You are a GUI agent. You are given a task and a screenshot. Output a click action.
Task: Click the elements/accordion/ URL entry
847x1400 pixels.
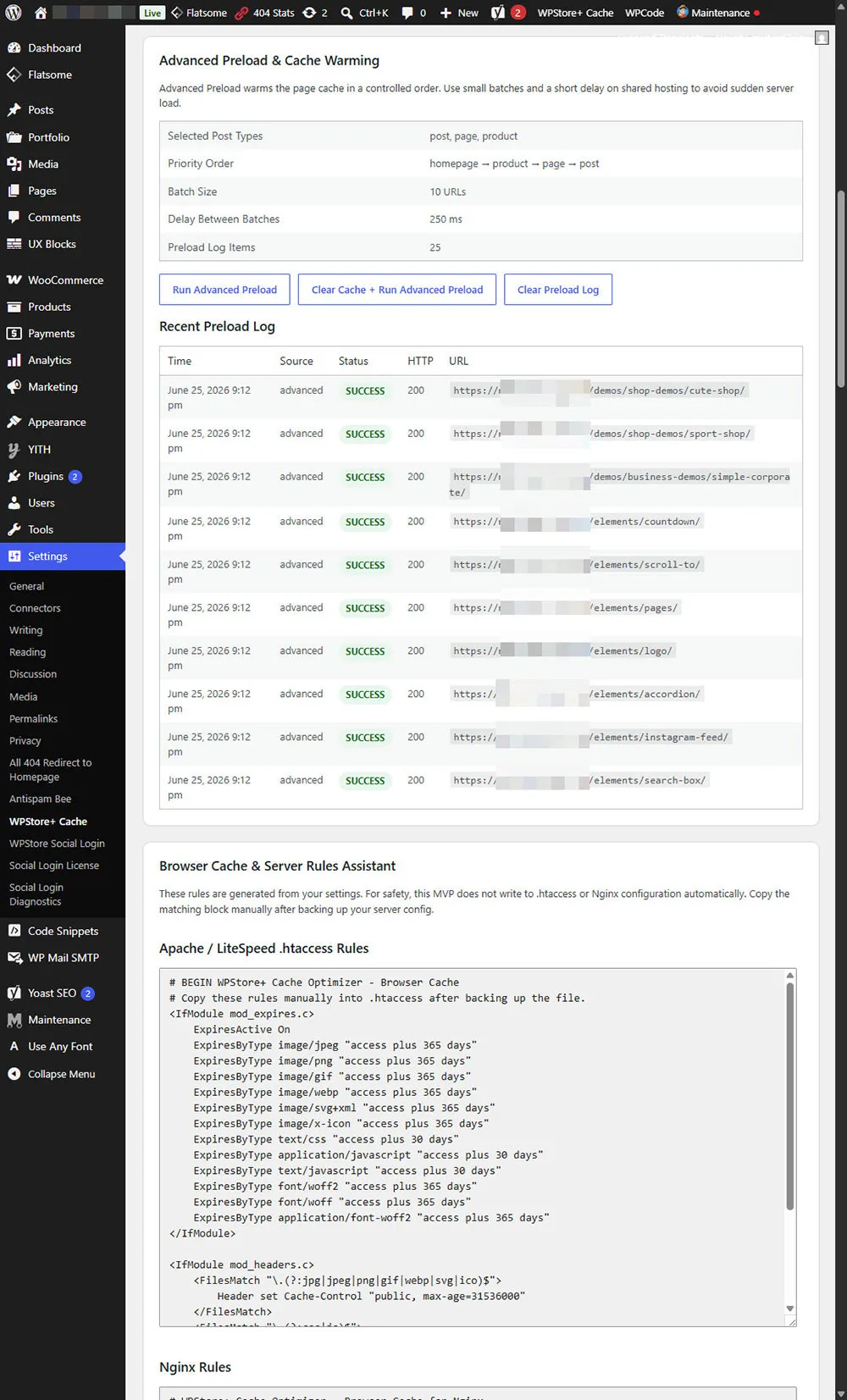pos(577,694)
